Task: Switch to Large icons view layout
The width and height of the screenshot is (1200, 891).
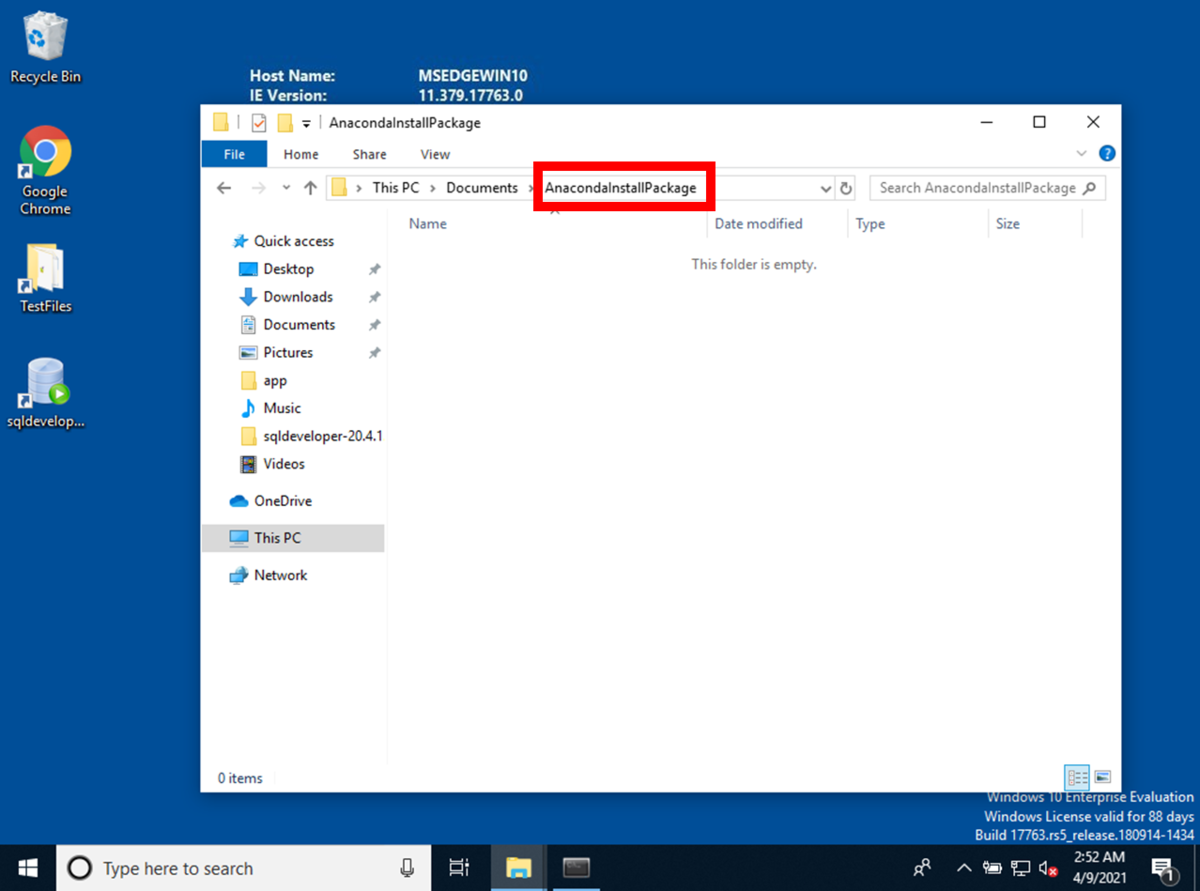Action: point(1103,777)
